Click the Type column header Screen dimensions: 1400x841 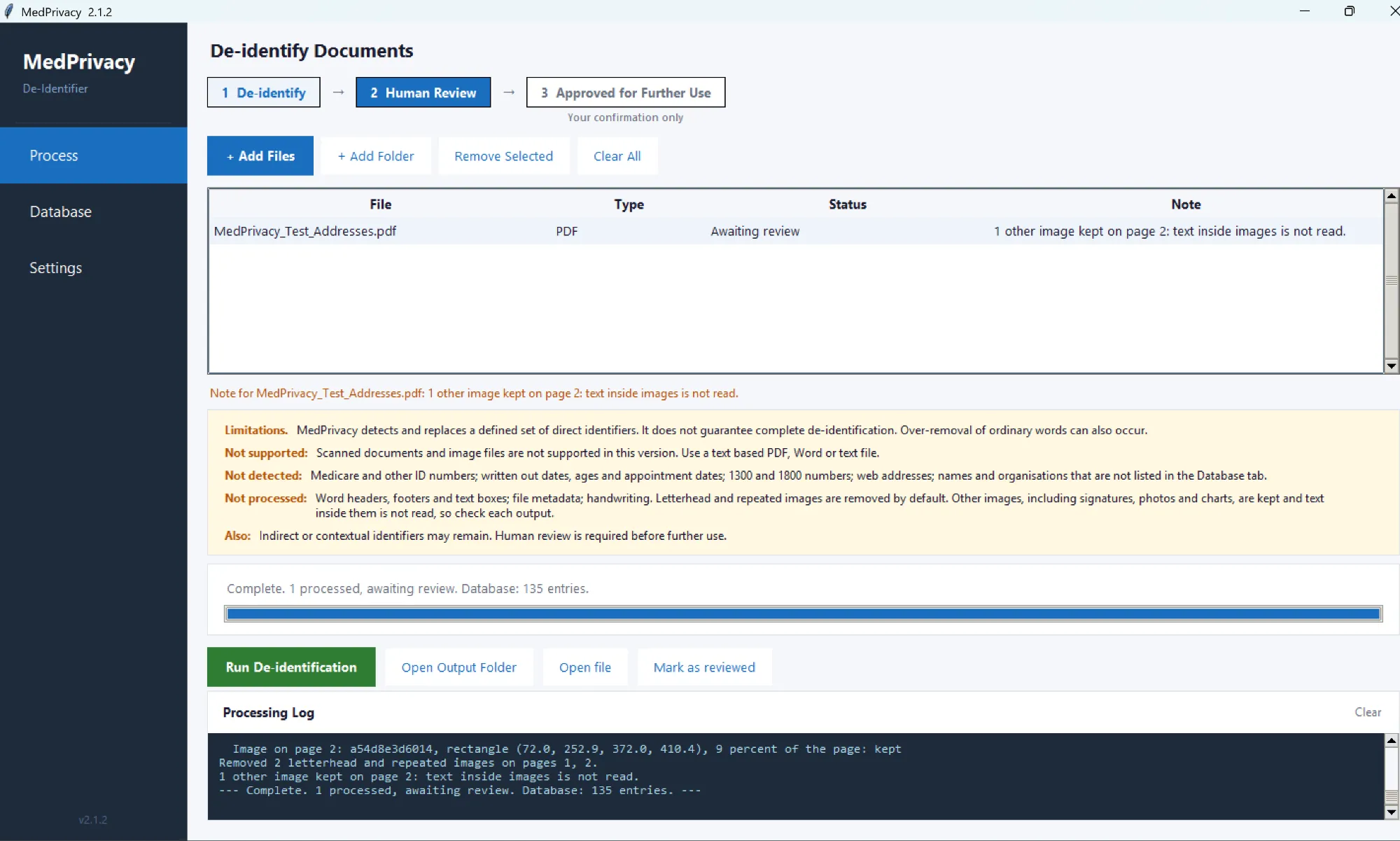(x=629, y=204)
